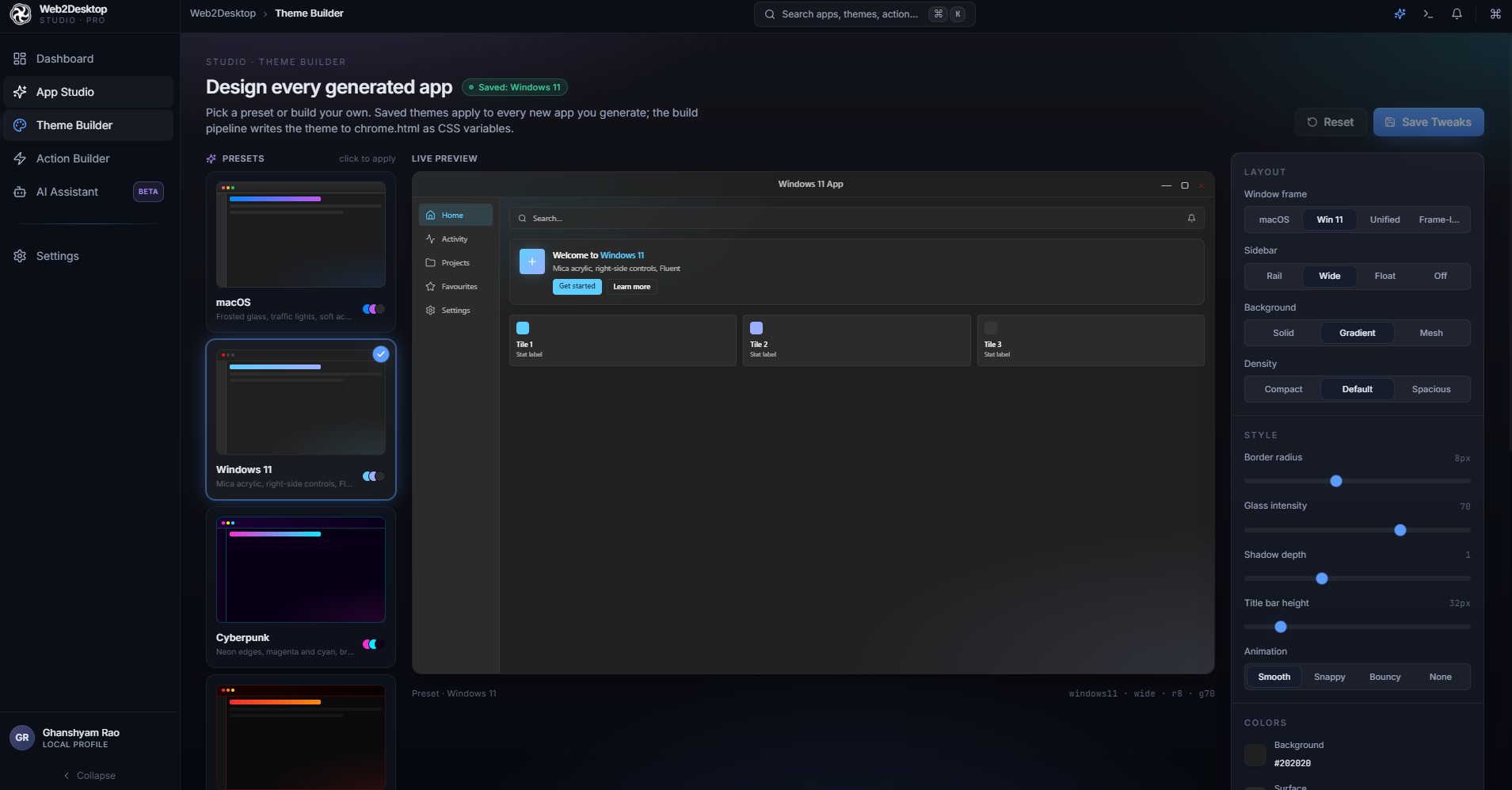Open Settings in the left sidebar
This screenshot has height=790, width=1512.
coord(89,256)
